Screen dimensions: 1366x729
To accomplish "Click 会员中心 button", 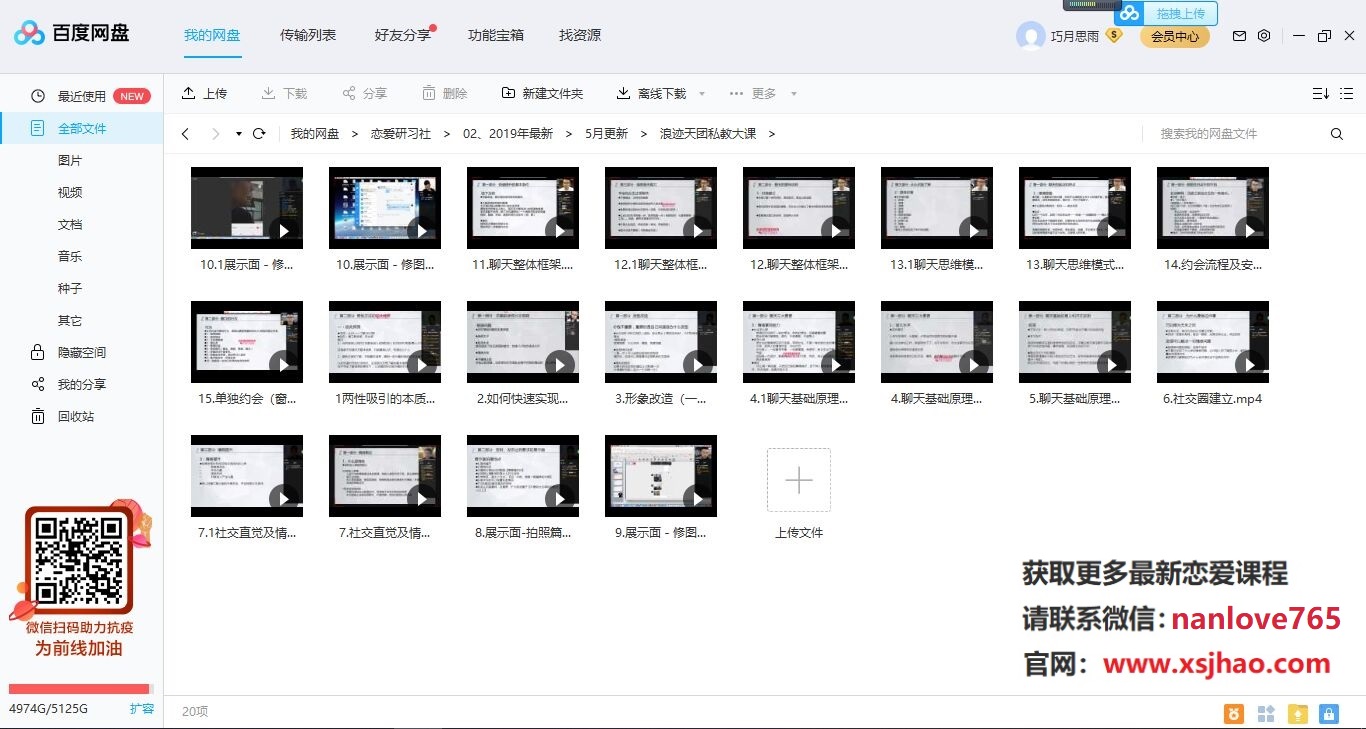I will (x=1175, y=36).
